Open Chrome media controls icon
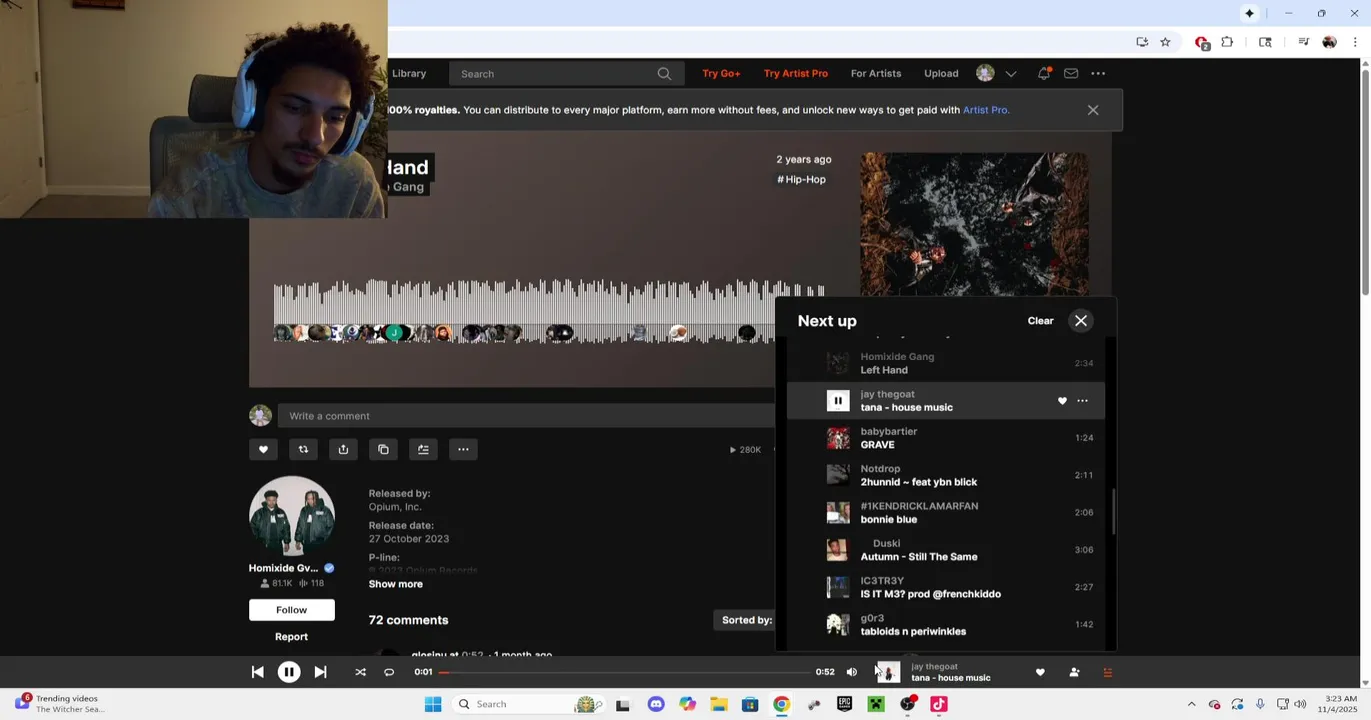This screenshot has height=720, width=1371. pos(1303,42)
